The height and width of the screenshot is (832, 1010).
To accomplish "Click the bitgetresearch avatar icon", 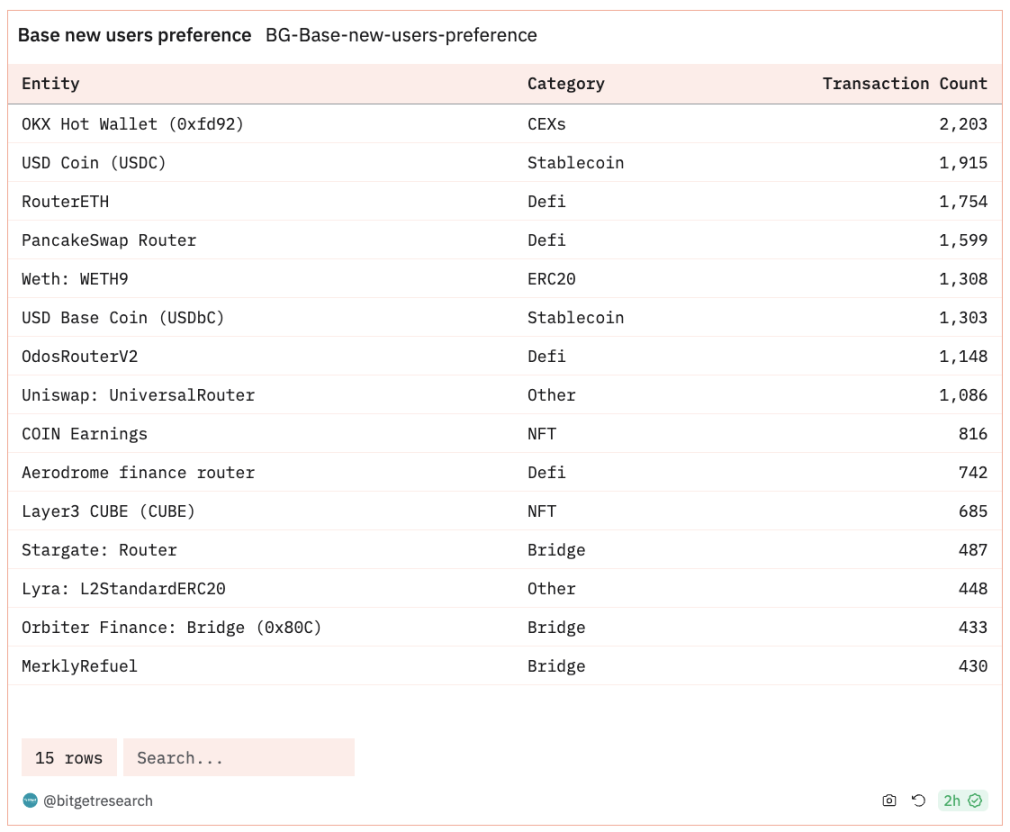I will pos(30,800).
